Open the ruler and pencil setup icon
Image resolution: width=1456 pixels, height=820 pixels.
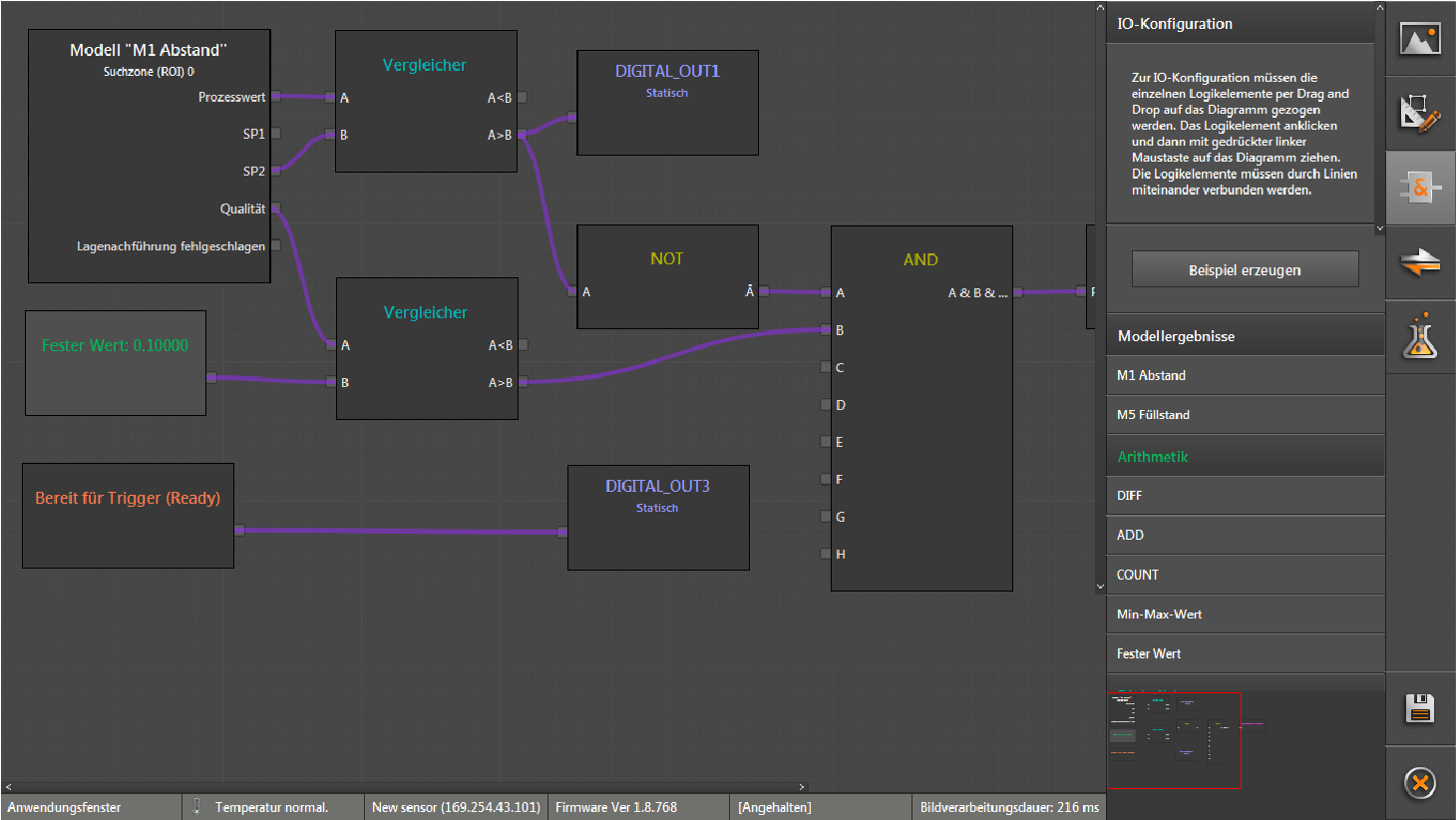[x=1420, y=113]
